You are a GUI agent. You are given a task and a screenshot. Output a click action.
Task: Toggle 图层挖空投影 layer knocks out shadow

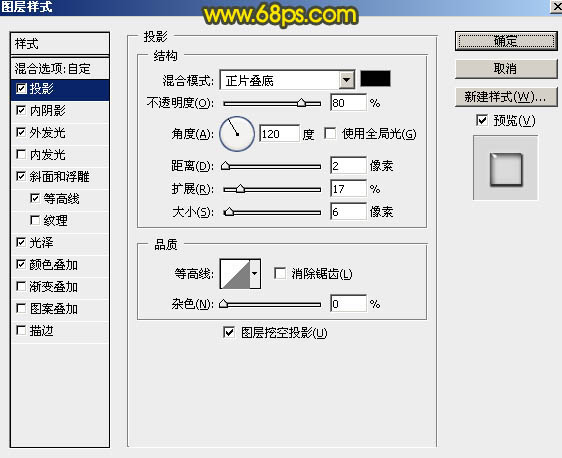[229, 333]
